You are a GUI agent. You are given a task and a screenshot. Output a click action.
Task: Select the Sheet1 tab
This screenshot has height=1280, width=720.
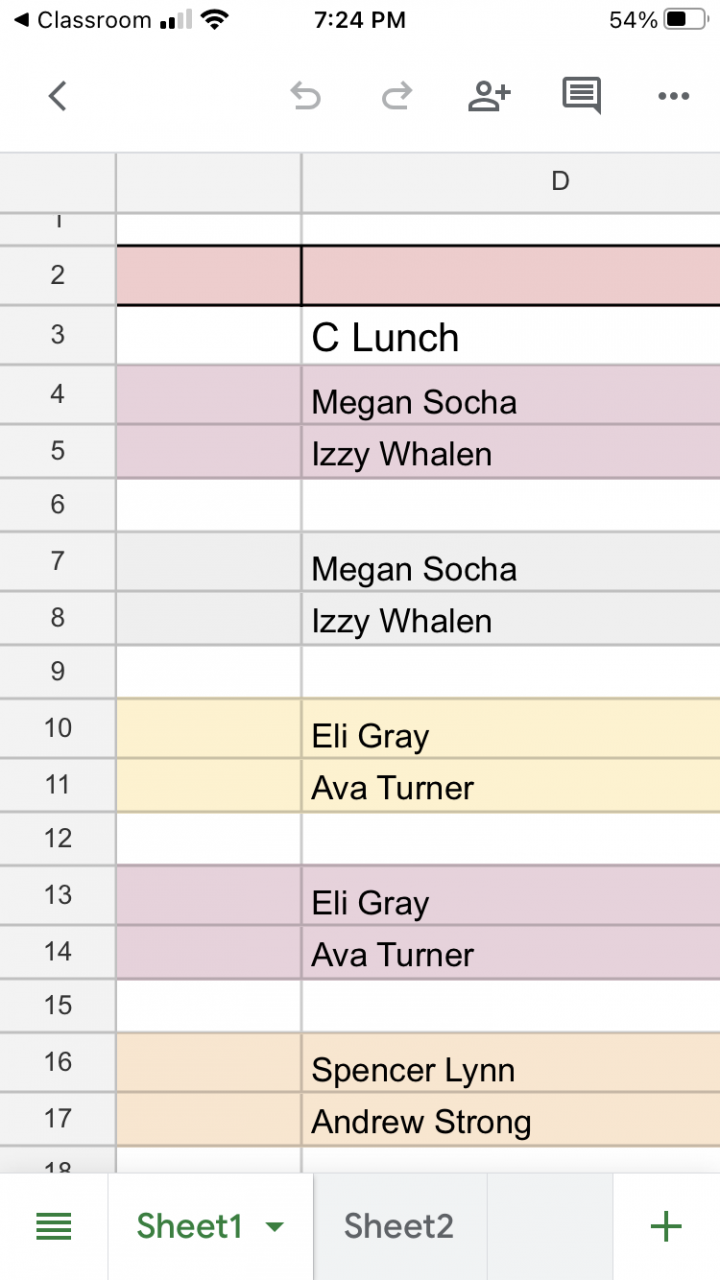tap(190, 1226)
